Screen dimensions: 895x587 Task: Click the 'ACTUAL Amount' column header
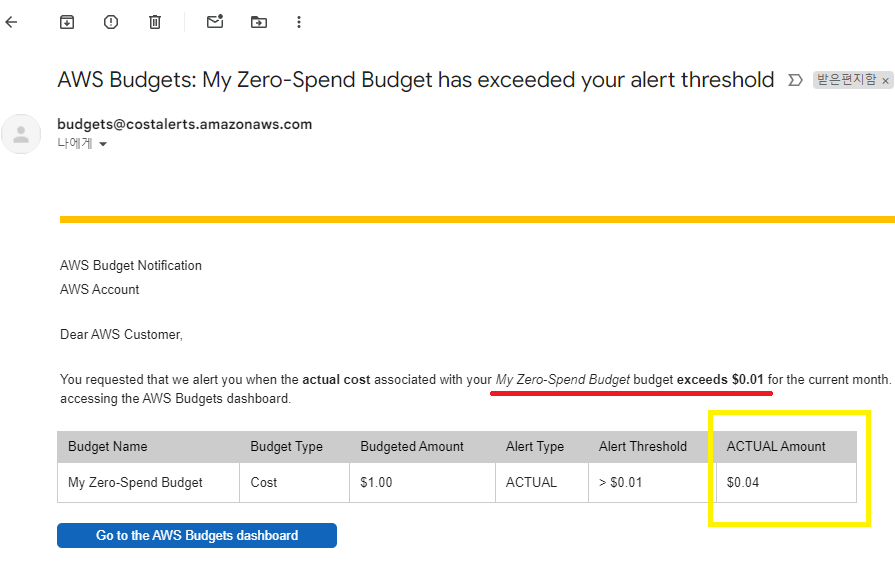[787, 447]
